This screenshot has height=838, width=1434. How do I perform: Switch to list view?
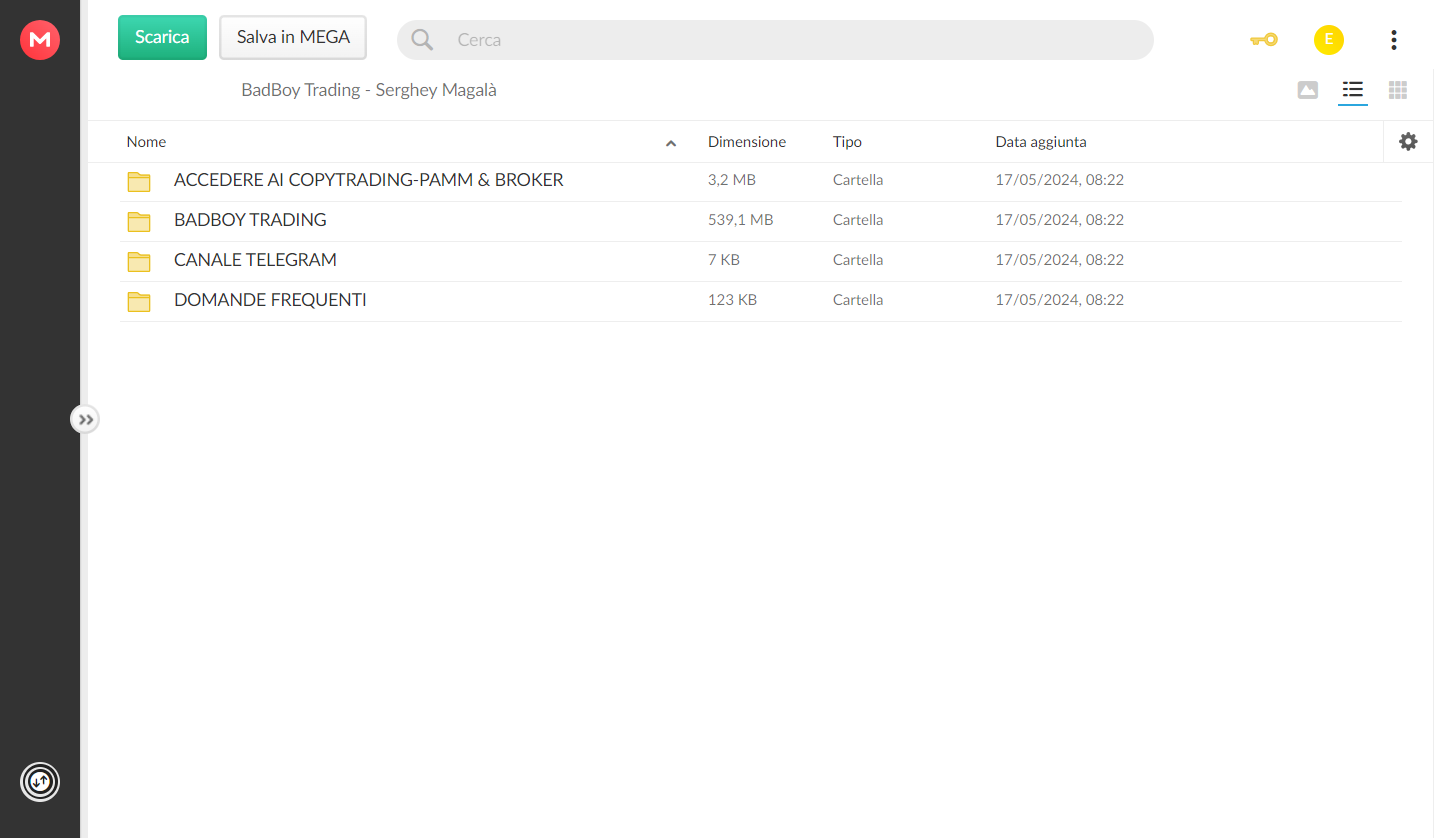[x=1353, y=90]
